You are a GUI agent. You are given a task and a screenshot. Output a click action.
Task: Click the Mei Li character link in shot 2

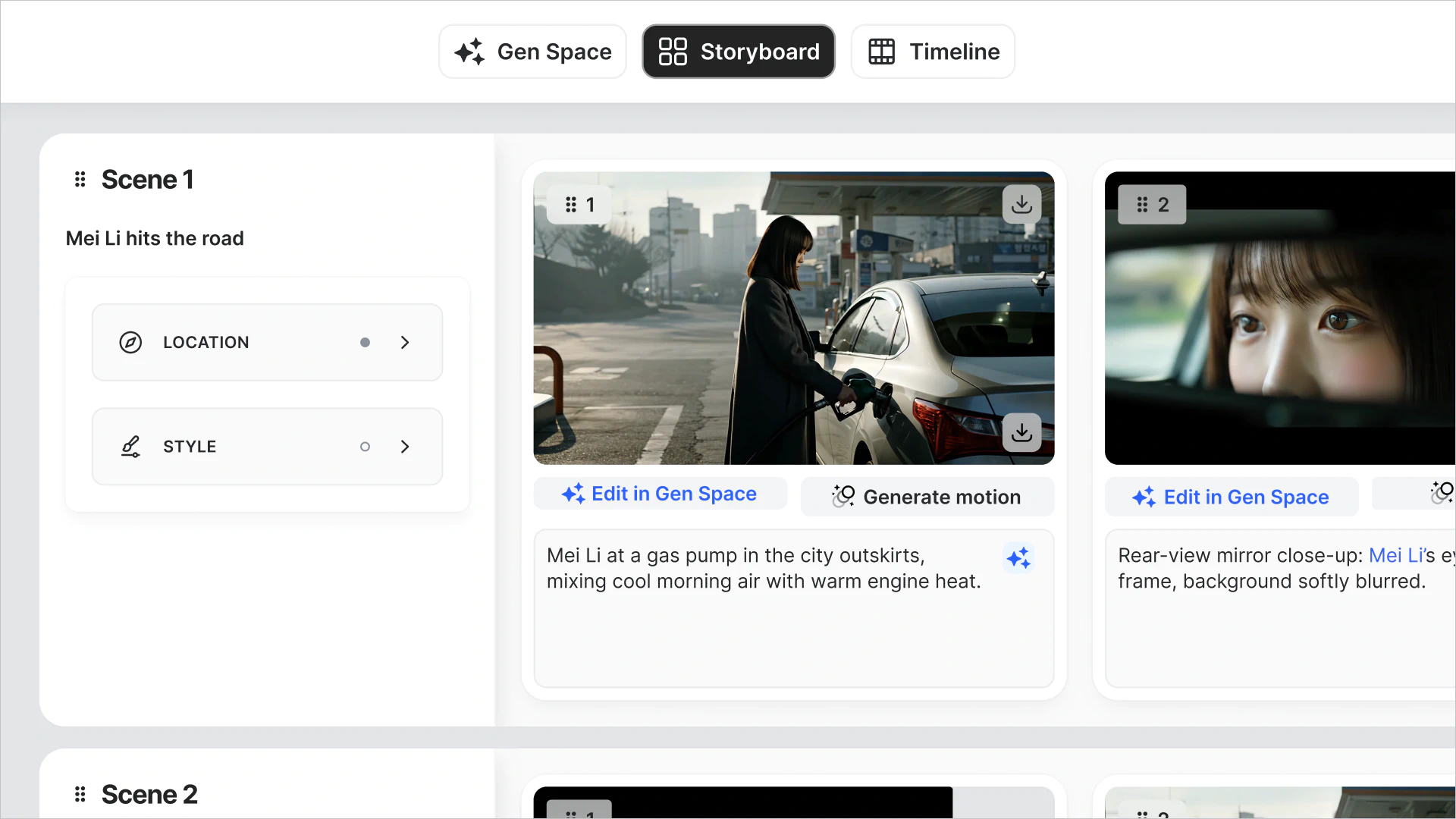1396,556
